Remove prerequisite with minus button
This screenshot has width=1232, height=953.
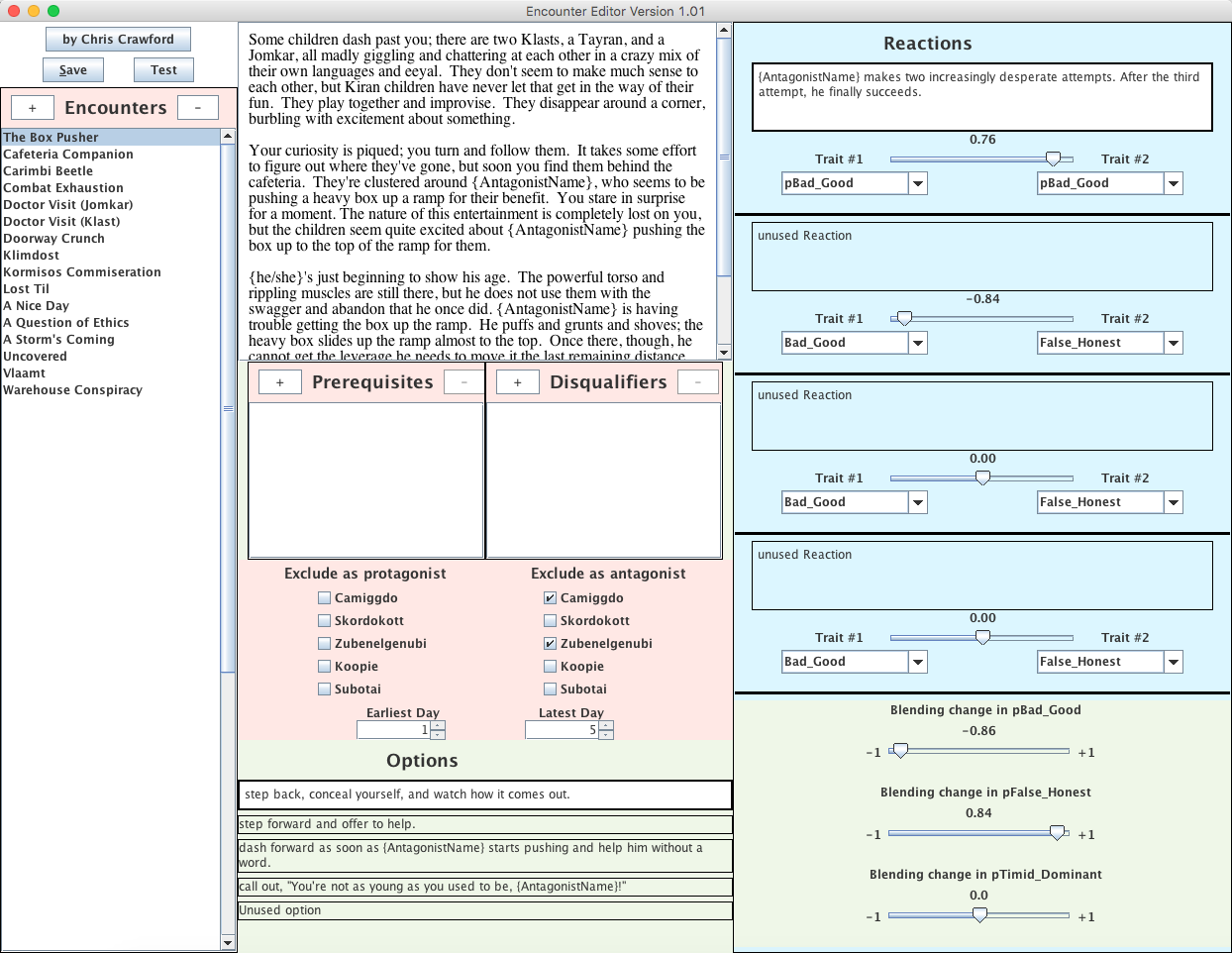[464, 382]
